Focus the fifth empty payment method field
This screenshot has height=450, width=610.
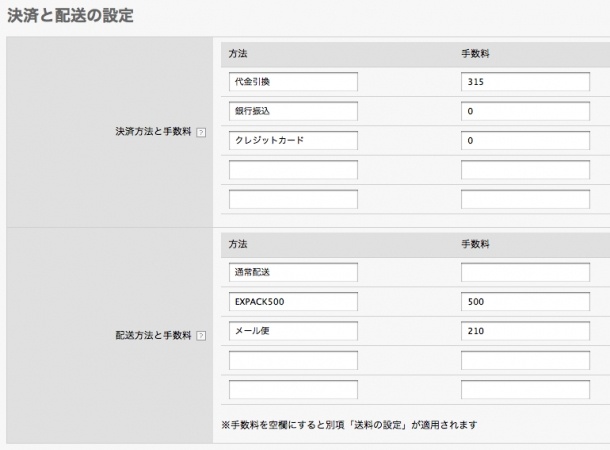(x=293, y=199)
